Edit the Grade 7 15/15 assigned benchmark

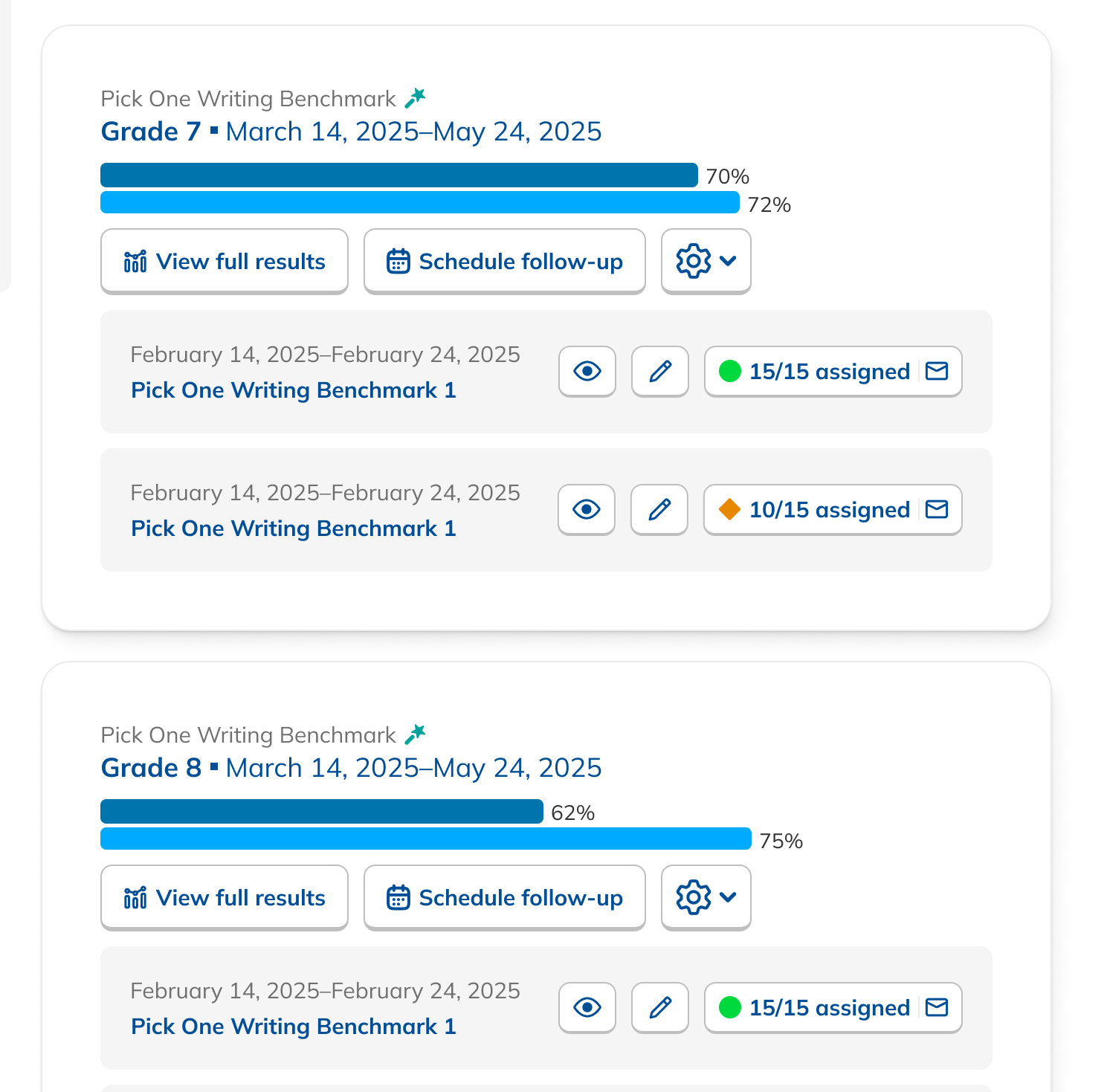tap(660, 371)
